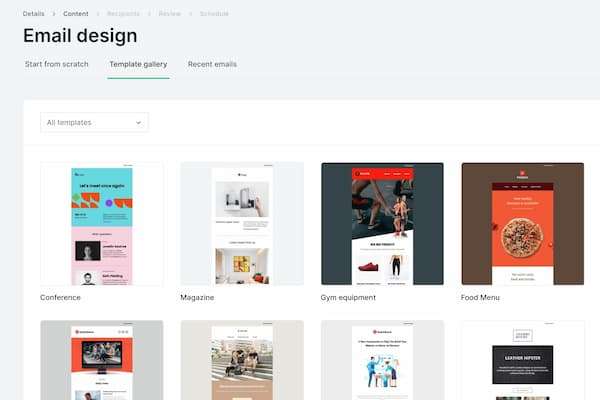Select the Gym equipment template thumbnail

point(383,224)
